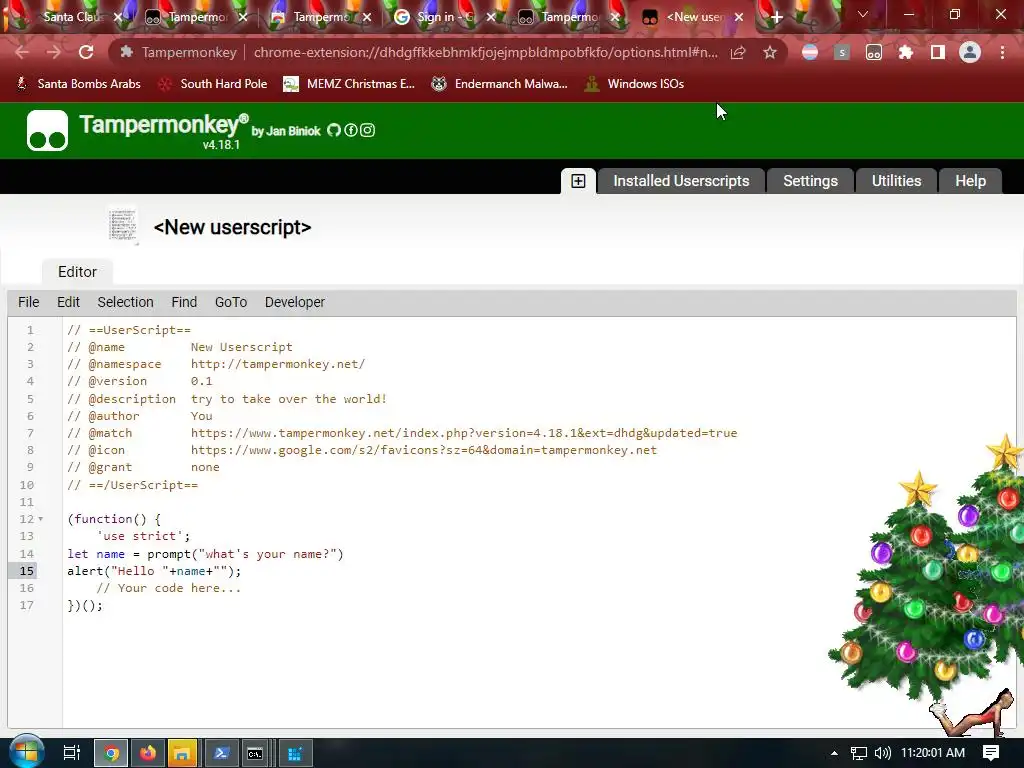The width and height of the screenshot is (1024, 768).
Task: Open Tampermonkey Instagram icon link
Action: [368, 130]
